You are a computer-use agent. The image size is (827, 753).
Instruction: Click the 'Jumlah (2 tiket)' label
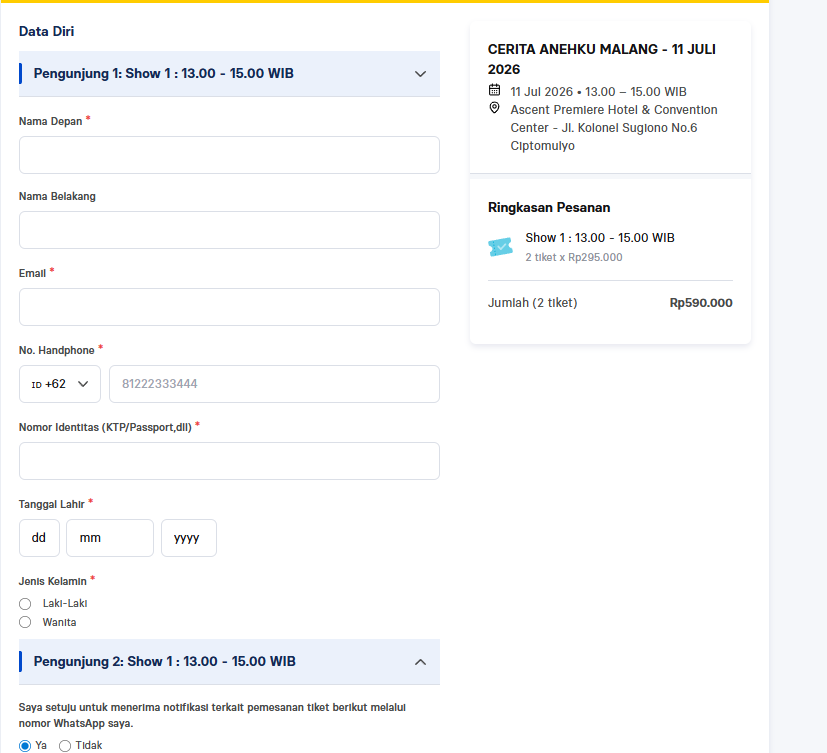click(x=533, y=303)
